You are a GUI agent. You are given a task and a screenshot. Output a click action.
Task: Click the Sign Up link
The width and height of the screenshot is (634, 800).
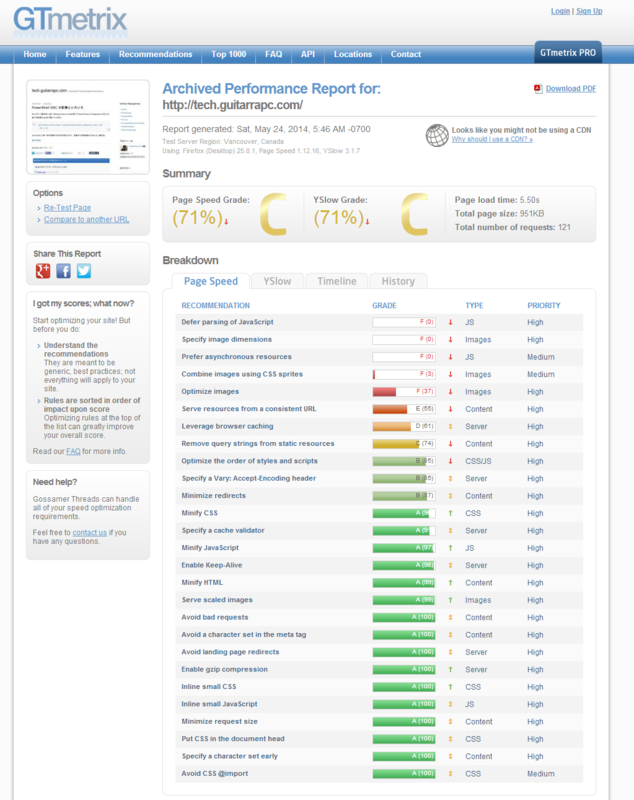[589, 11]
